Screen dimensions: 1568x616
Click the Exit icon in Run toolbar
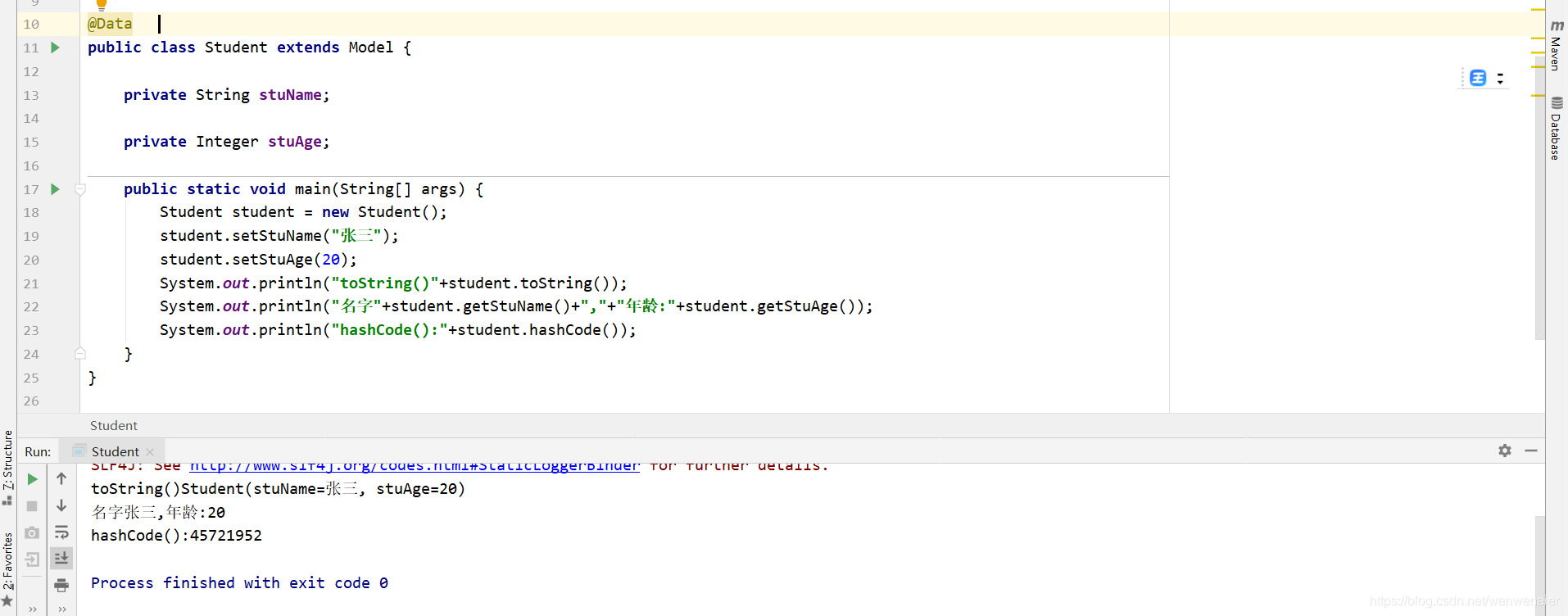click(32, 559)
